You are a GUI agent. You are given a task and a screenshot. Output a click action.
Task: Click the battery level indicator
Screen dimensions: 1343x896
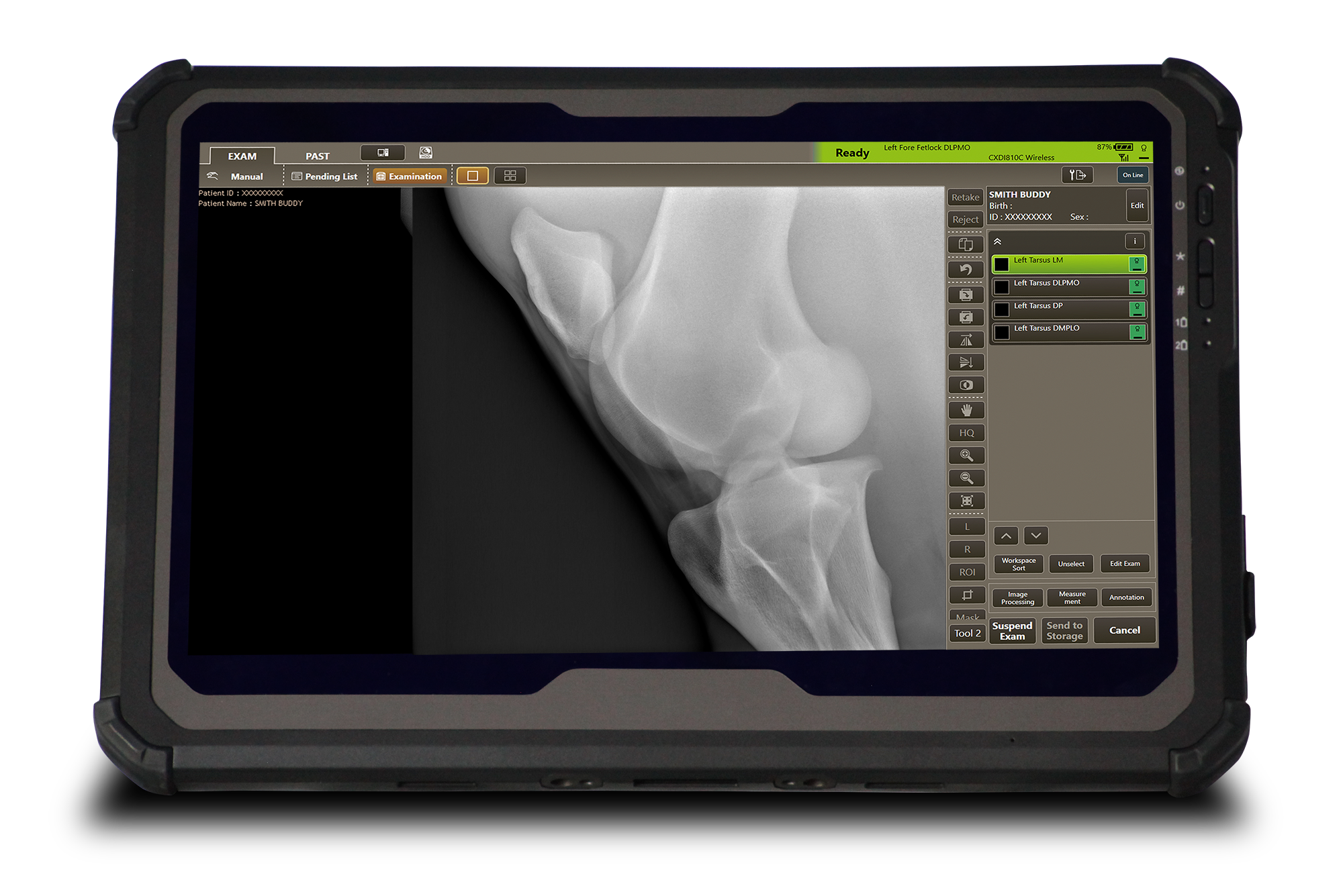point(1123,147)
